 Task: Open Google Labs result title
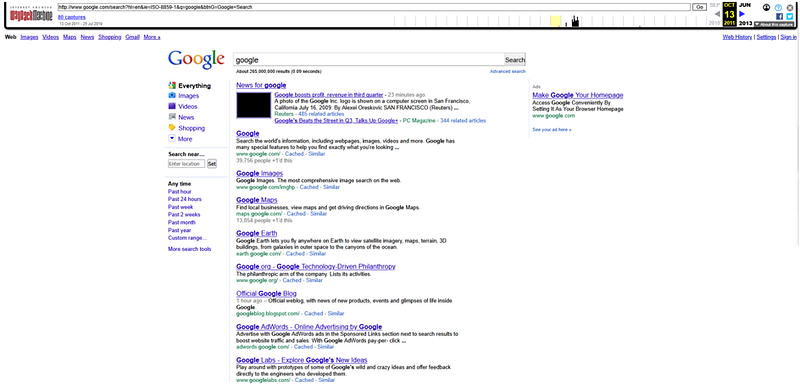pos(302,360)
